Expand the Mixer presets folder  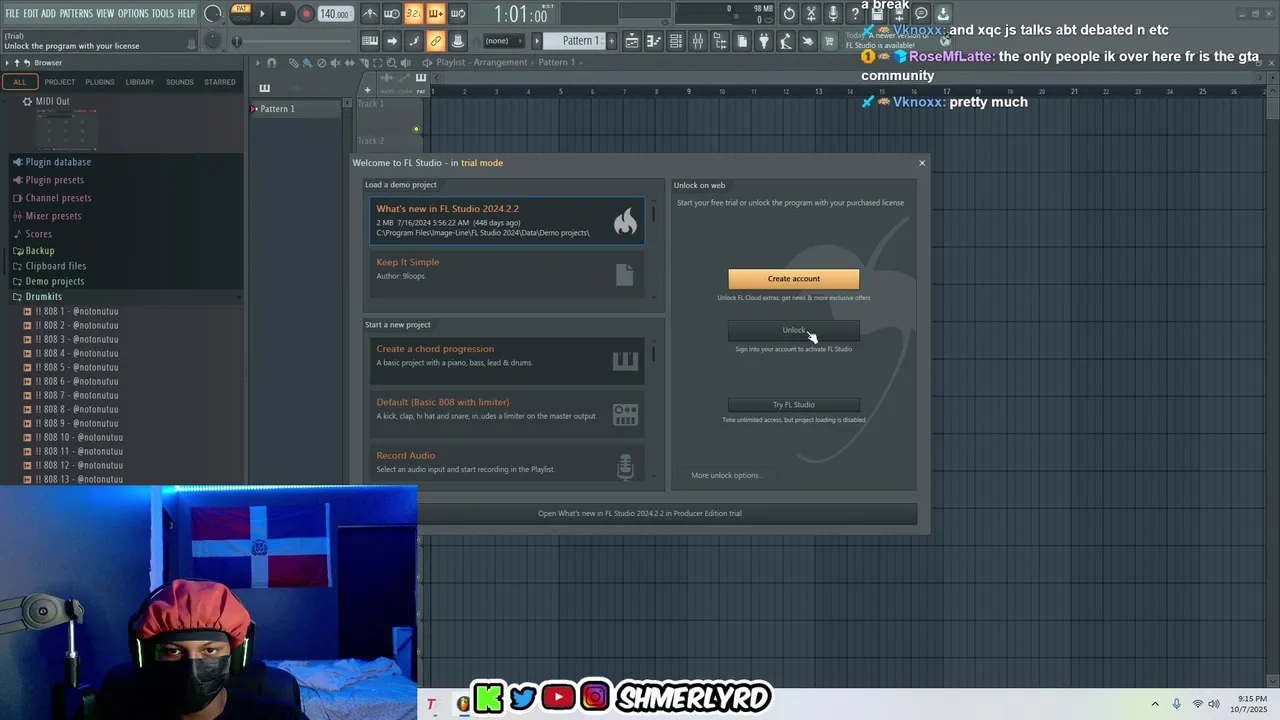pyautogui.click(x=52, y=216)
